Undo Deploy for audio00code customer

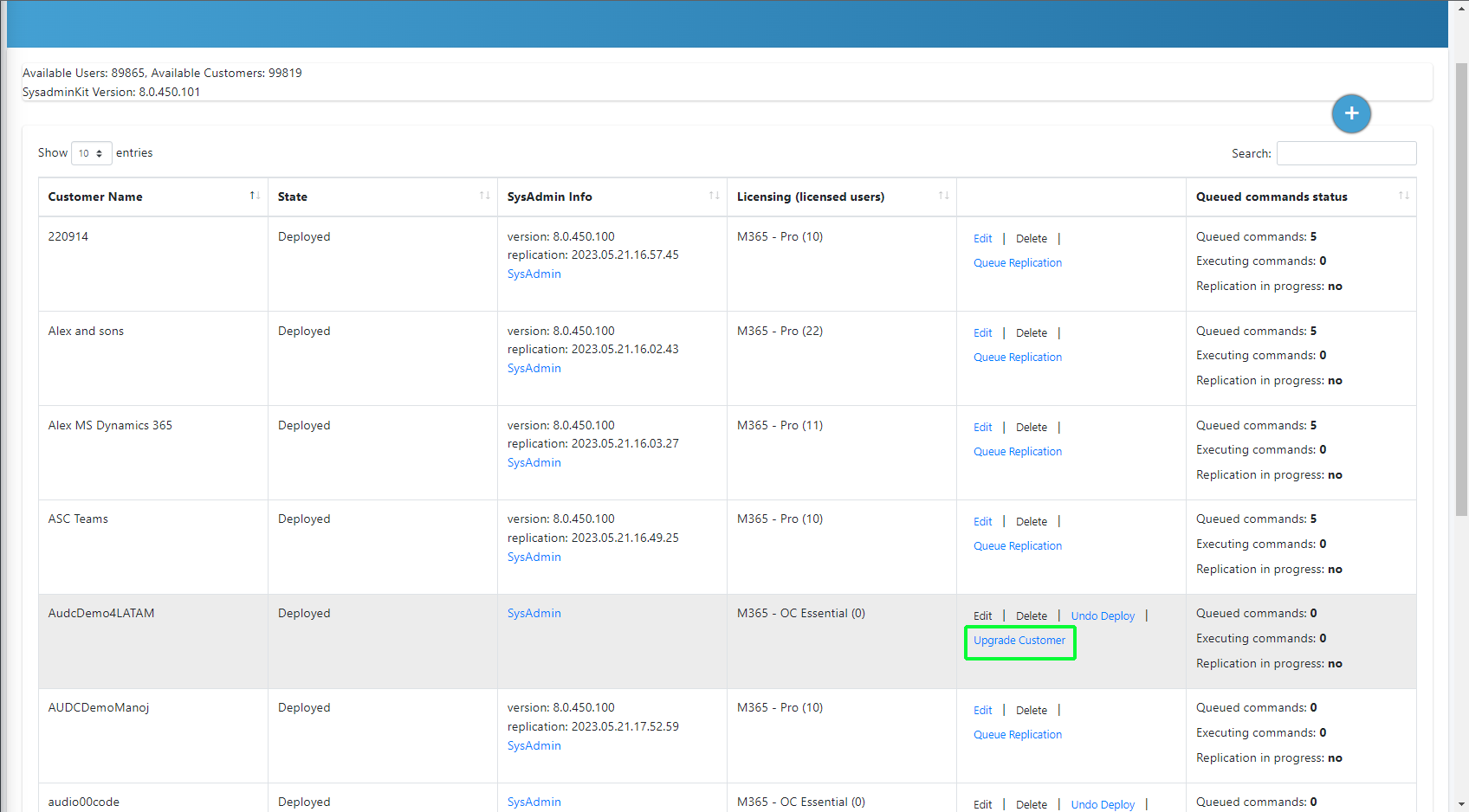click(x=1103, y=804)
